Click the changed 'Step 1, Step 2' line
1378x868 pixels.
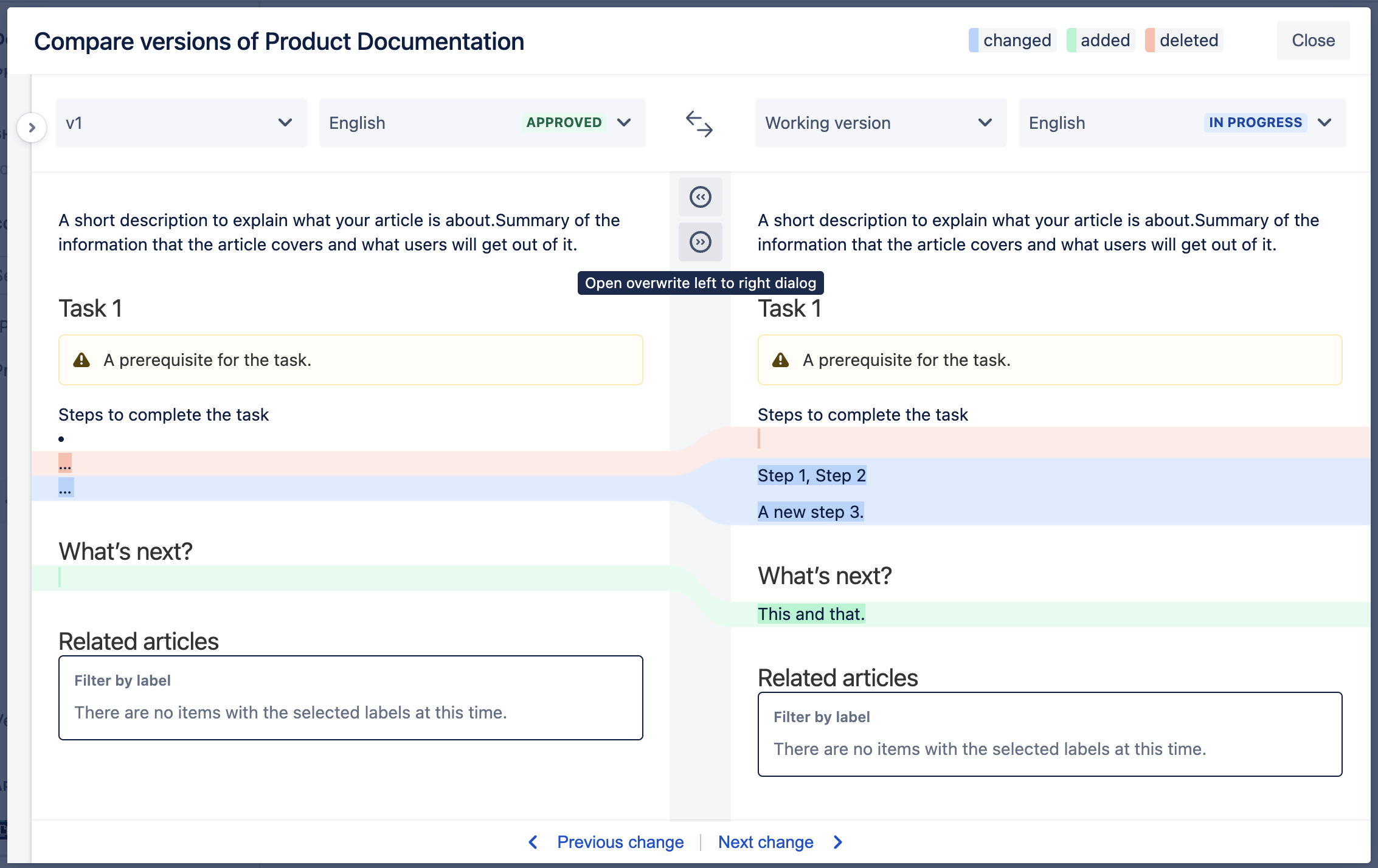(811, 475)
